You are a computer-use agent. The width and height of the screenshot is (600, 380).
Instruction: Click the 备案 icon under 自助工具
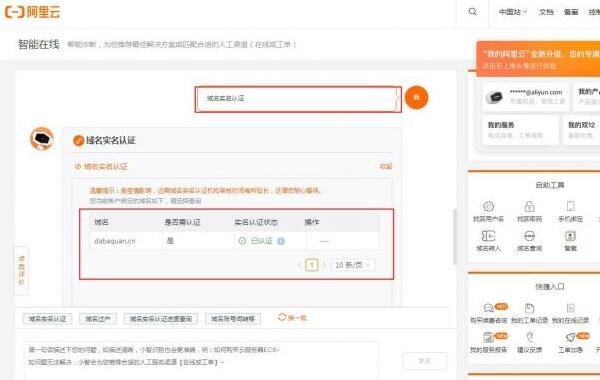point(571,236)
